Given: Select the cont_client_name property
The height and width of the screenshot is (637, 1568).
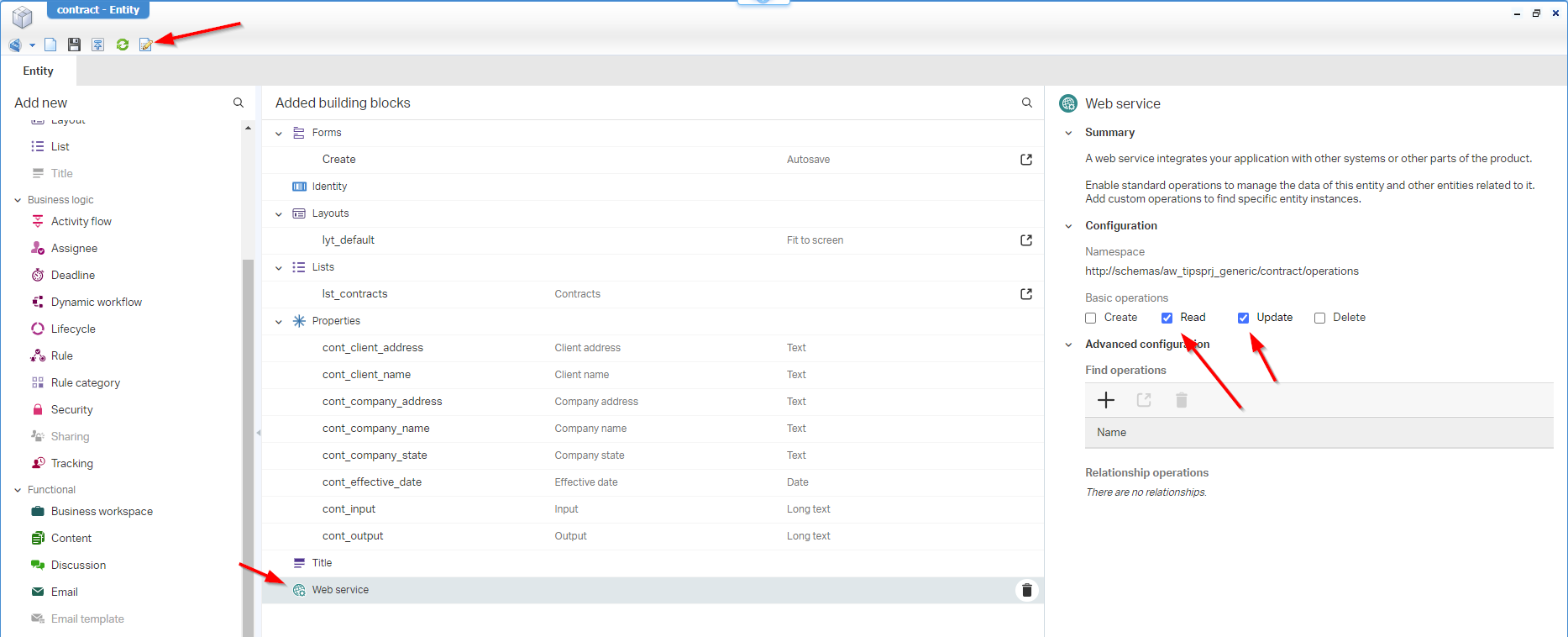Looking at the screenshot, I should click(653, 375).
